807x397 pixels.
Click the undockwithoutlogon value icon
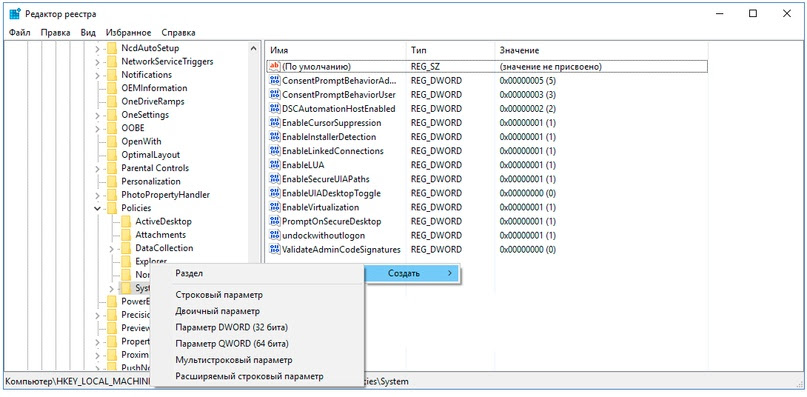274,235
